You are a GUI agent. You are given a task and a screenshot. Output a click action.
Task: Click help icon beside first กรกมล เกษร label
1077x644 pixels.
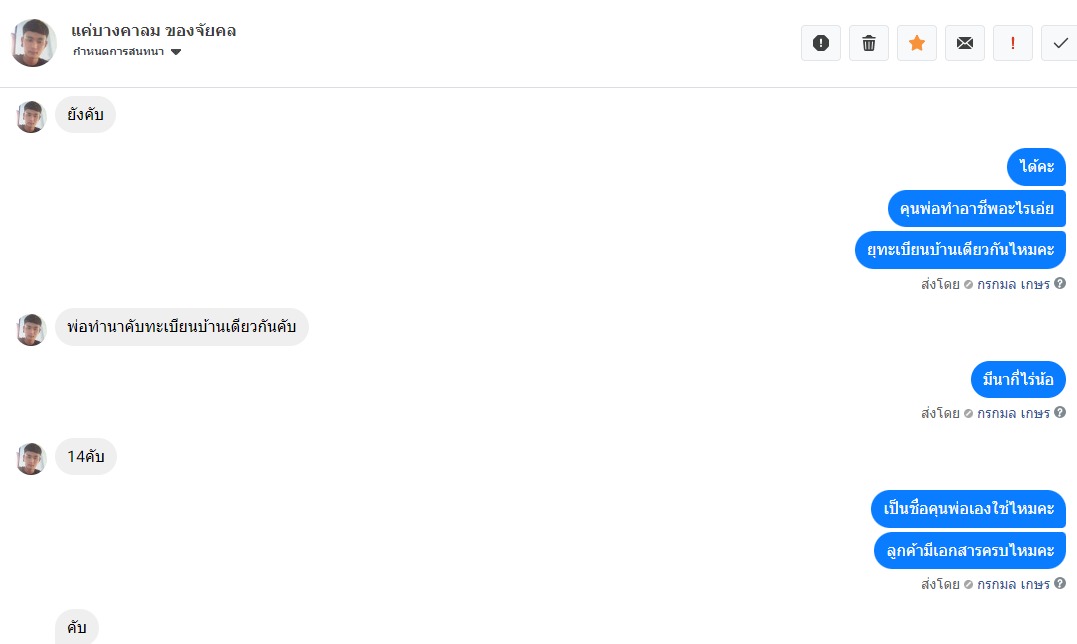[1060, 284]
